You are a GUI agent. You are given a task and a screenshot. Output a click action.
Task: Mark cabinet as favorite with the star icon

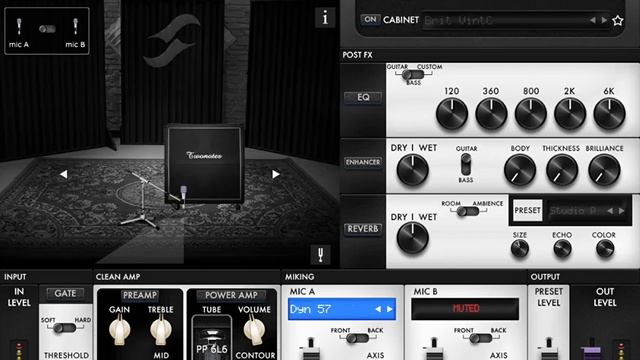618,20
